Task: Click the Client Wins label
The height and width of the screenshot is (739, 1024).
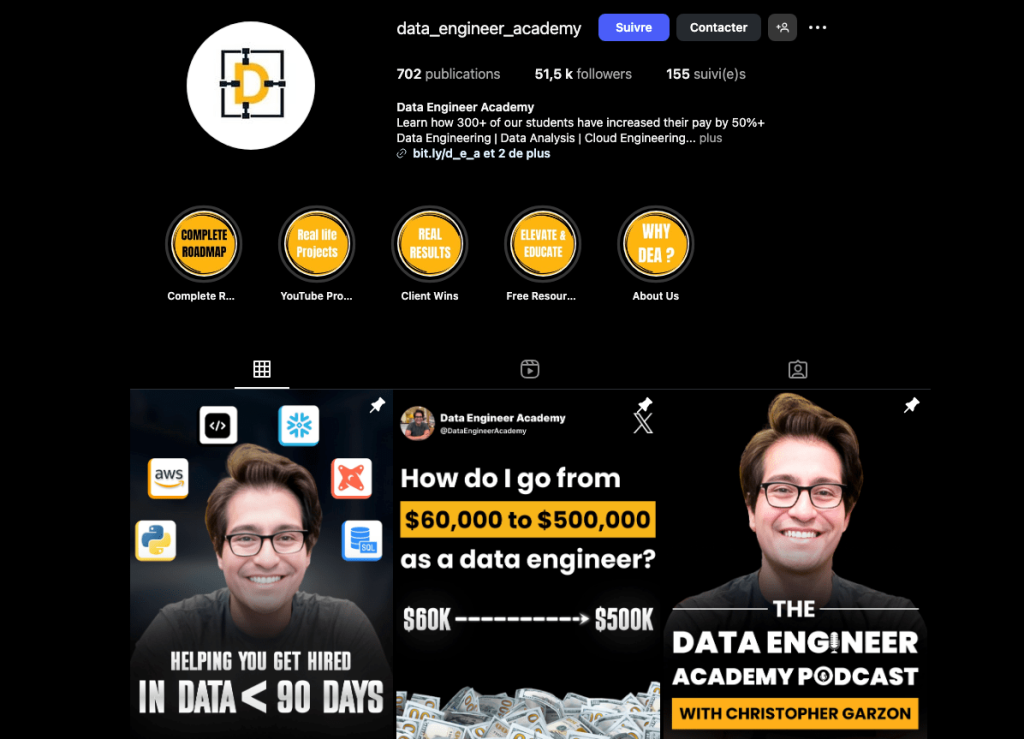Action: tap(430, 296)
